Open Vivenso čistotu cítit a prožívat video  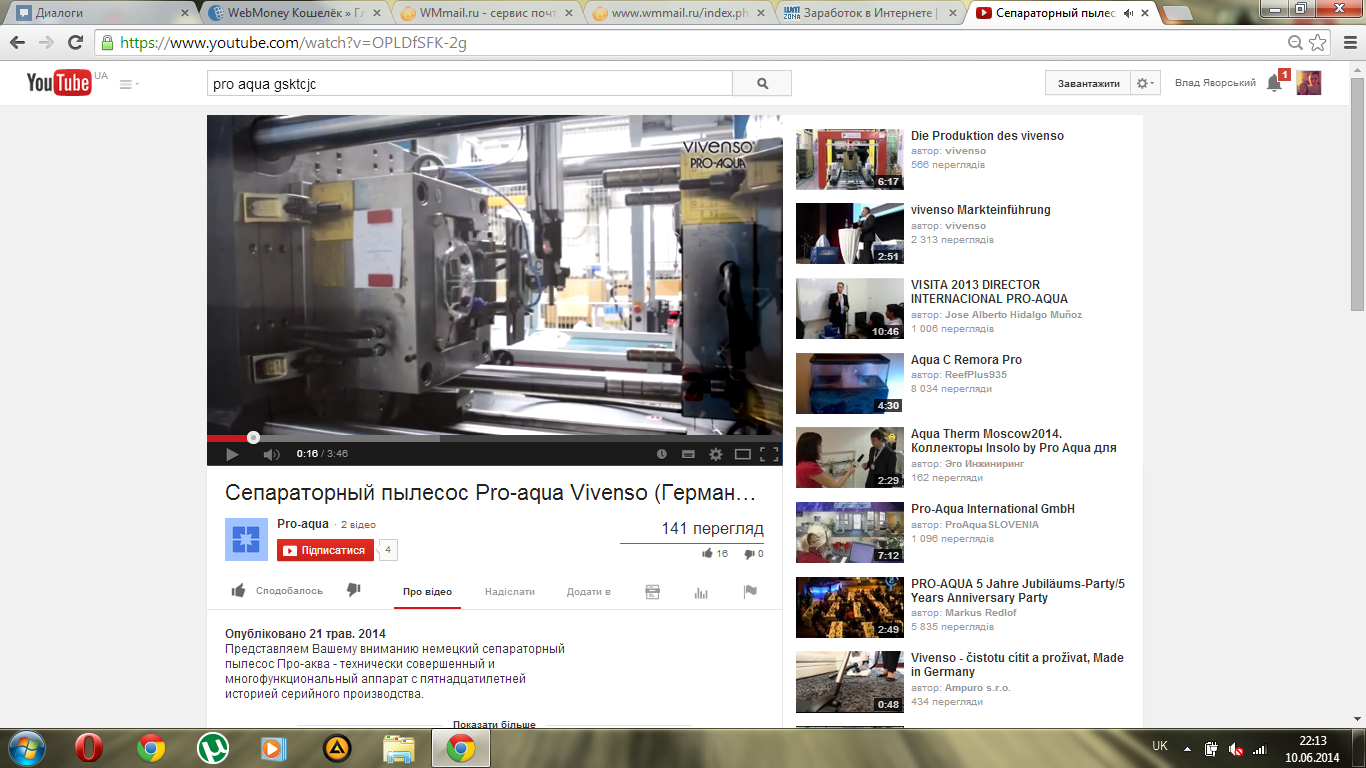pos(1017,665)
